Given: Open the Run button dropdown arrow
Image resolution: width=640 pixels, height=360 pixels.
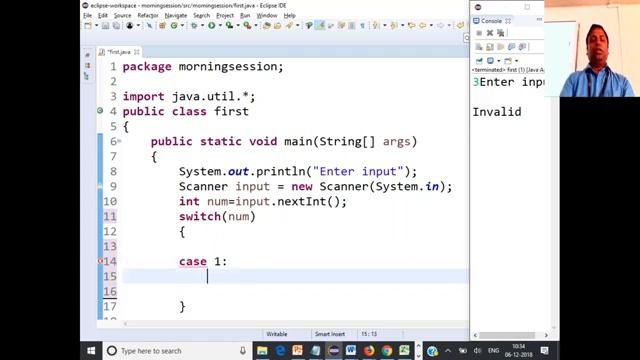Looking at the screenshot, I should coord(220,26).
